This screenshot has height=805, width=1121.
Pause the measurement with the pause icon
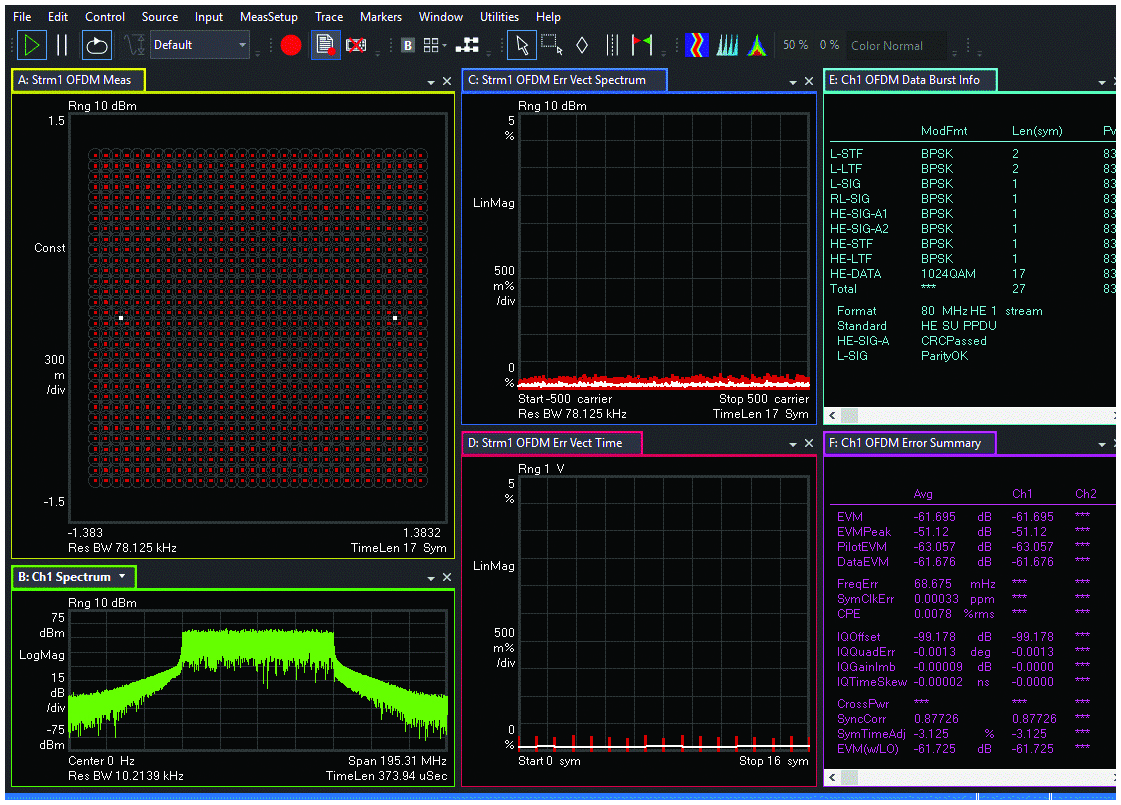(x=63, y=45)
